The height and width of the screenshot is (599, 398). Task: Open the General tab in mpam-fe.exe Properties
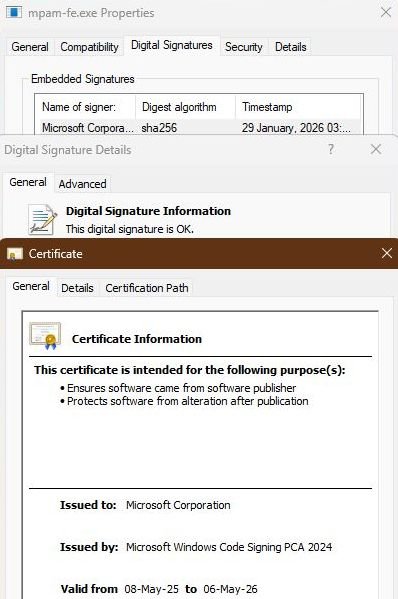[x=30, y=47]
